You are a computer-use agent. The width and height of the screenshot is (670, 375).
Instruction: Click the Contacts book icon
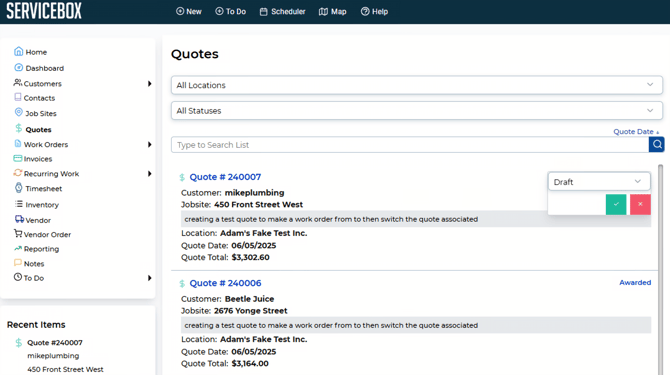pyautogui.click(x=18, y=97)
